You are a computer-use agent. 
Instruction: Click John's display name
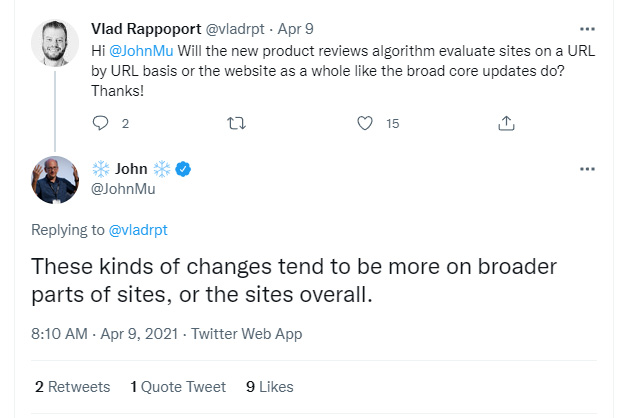click(x=131, y=169)
